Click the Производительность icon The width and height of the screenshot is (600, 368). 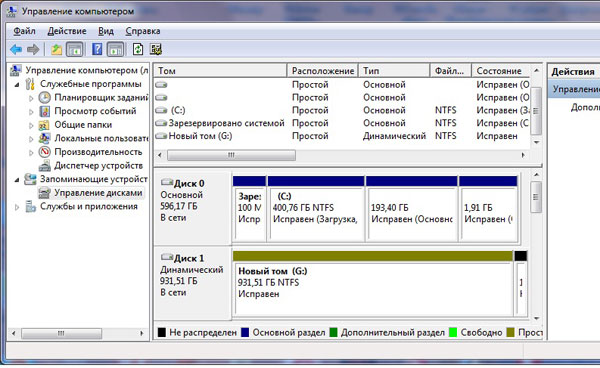[45, 152]
